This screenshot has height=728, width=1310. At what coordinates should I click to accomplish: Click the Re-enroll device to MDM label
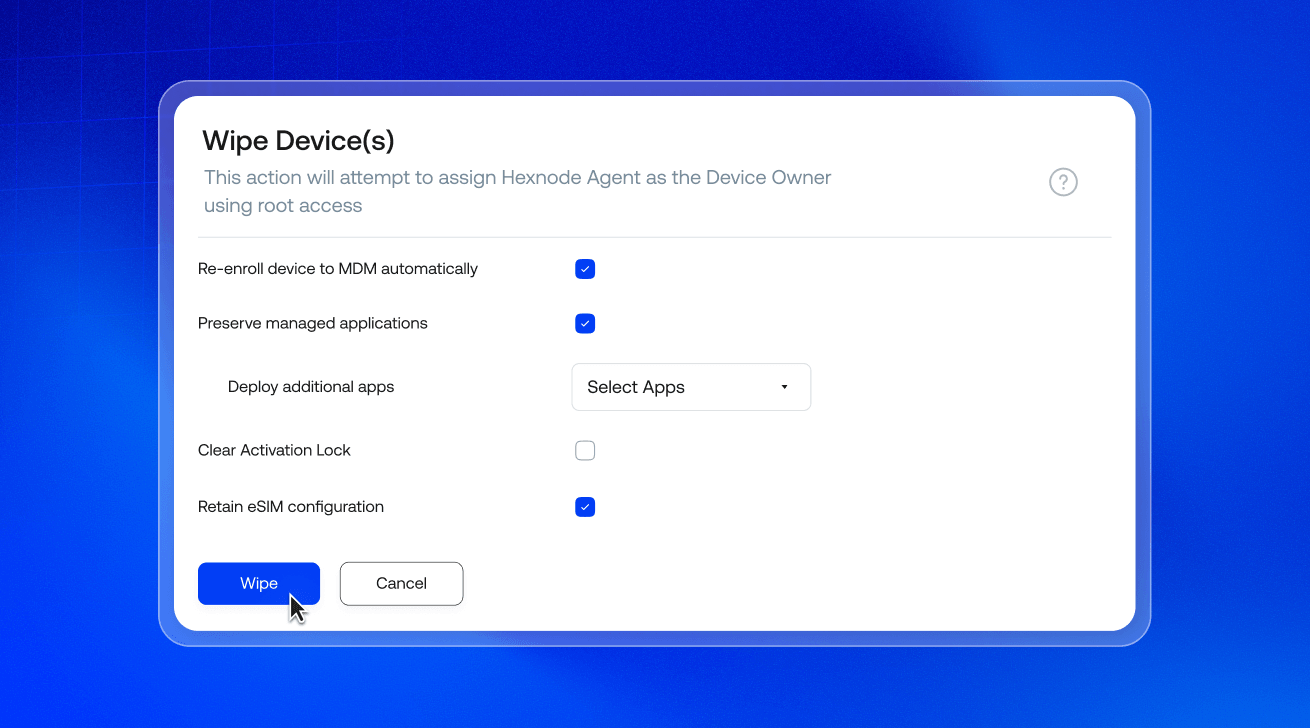[338, 269]
